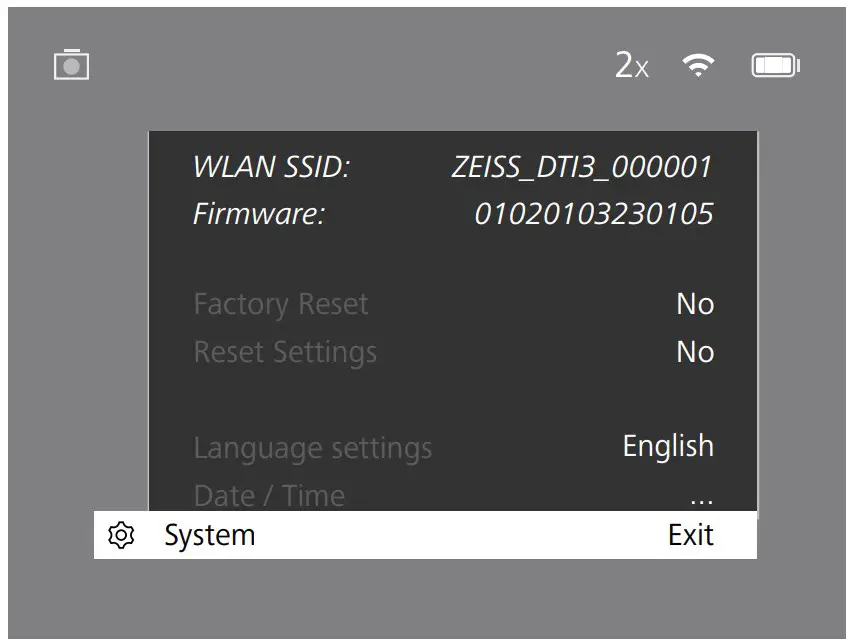Click the battery level indicator
Screen dimensions: 855x643
776,64
